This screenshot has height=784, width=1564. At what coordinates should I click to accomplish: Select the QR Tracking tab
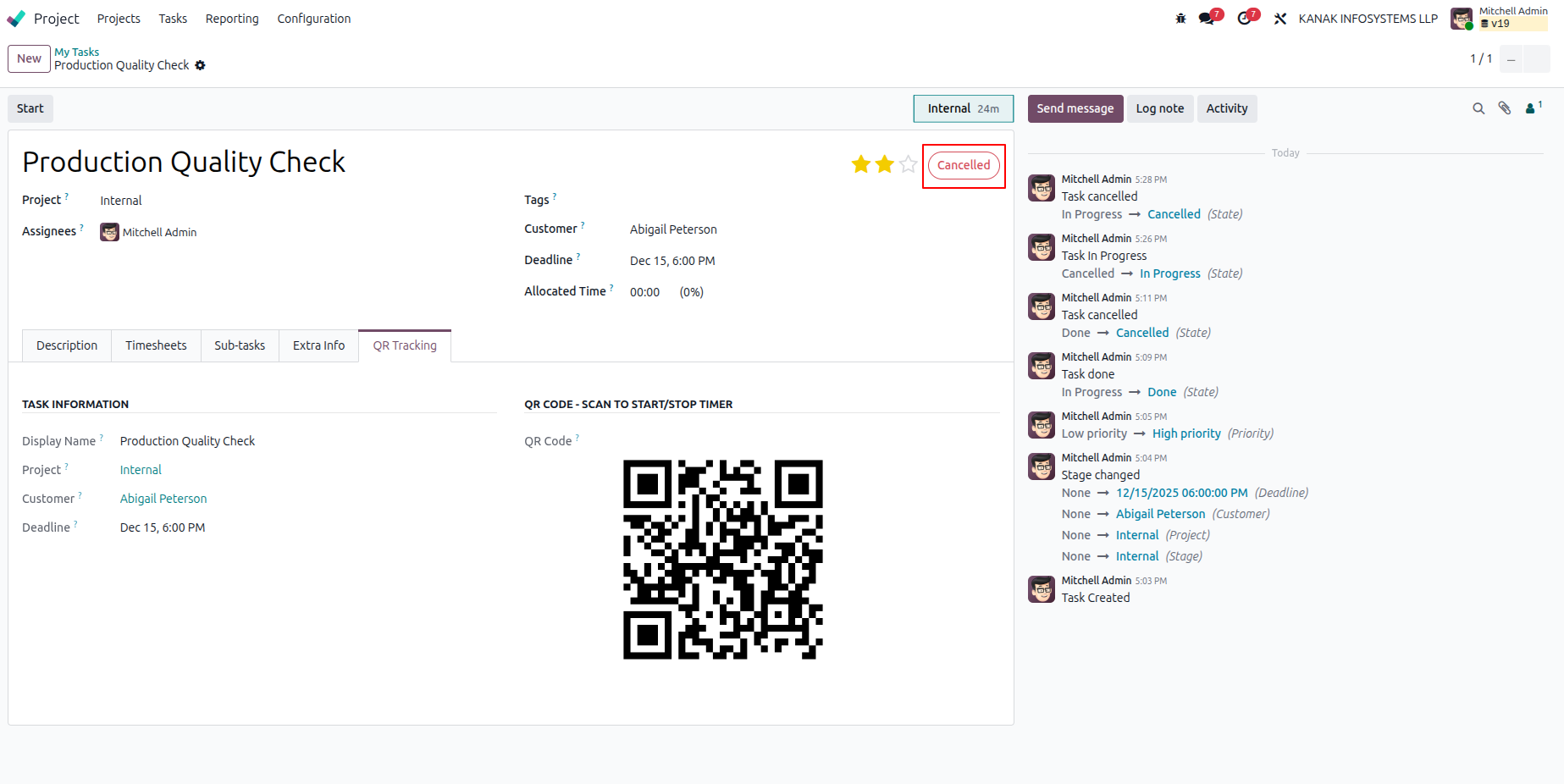pyautogui.click(x=405, y=345)
